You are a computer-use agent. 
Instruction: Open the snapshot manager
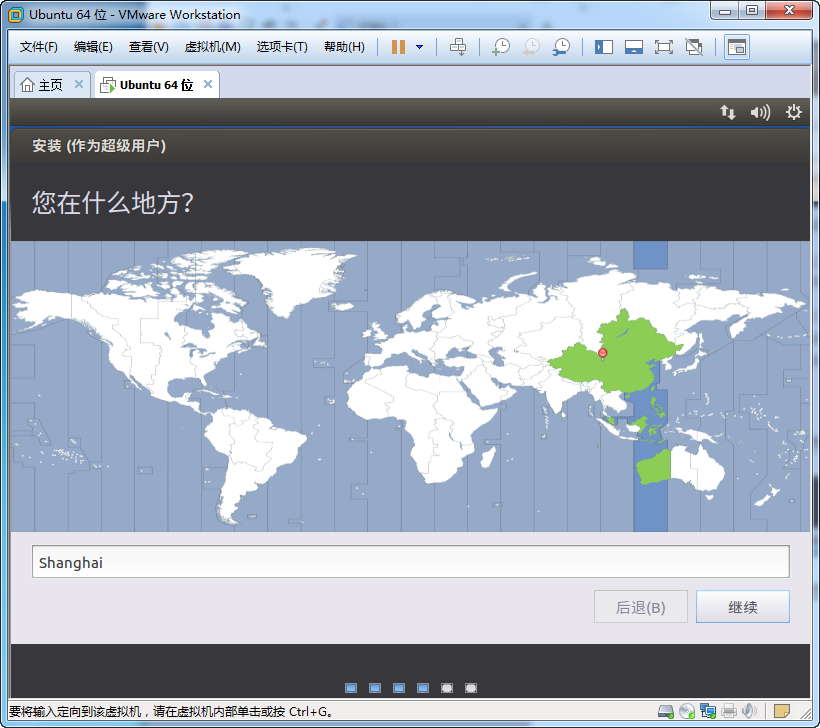(562, 47)
